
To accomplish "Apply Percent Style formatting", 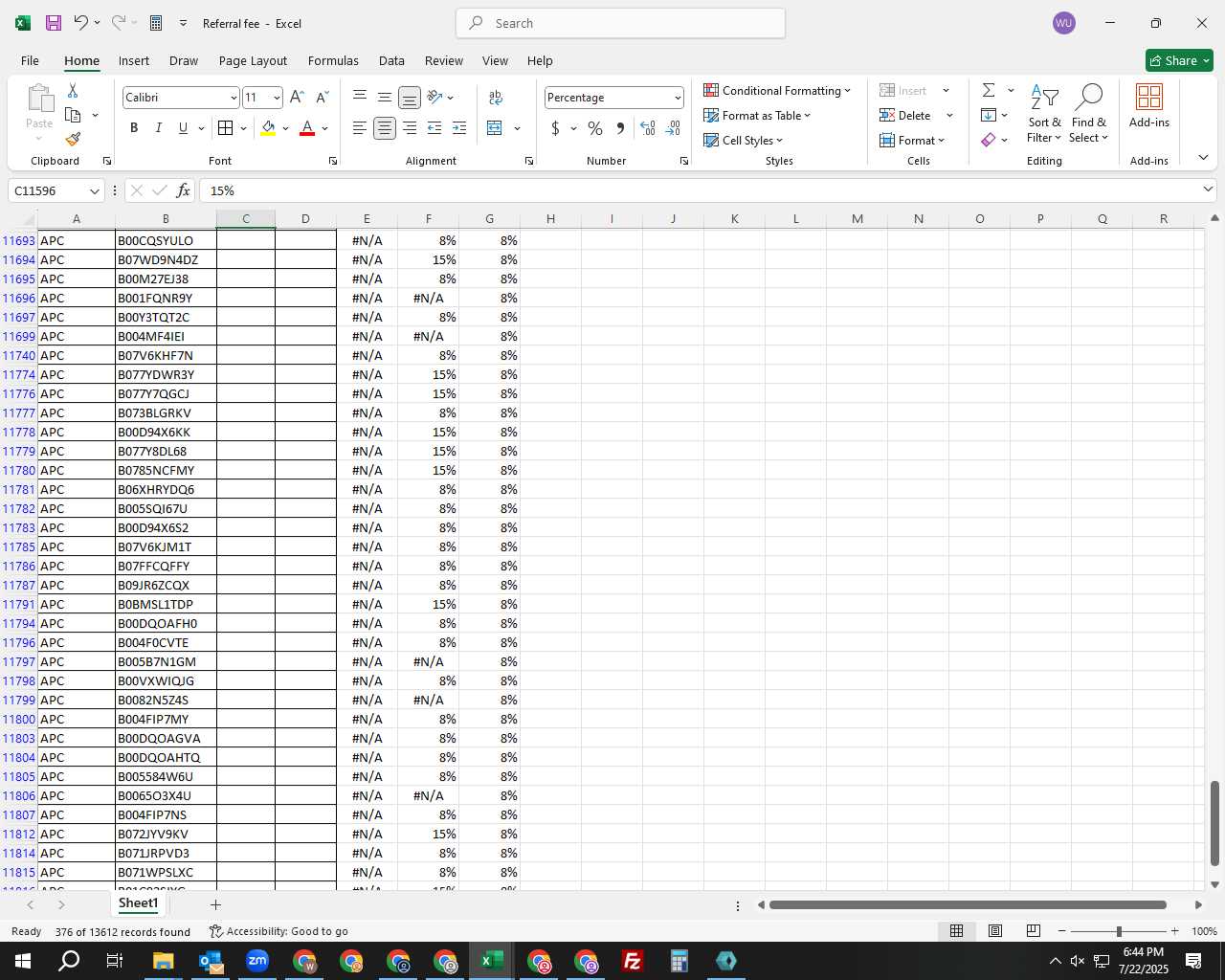I will 595,128.
